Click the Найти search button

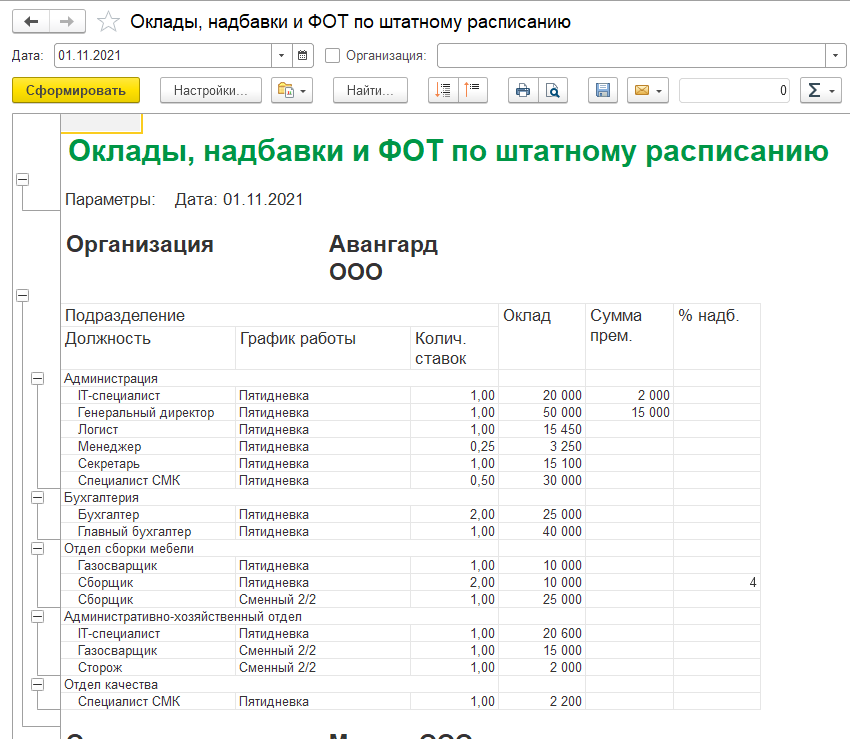tap(369, 90)
